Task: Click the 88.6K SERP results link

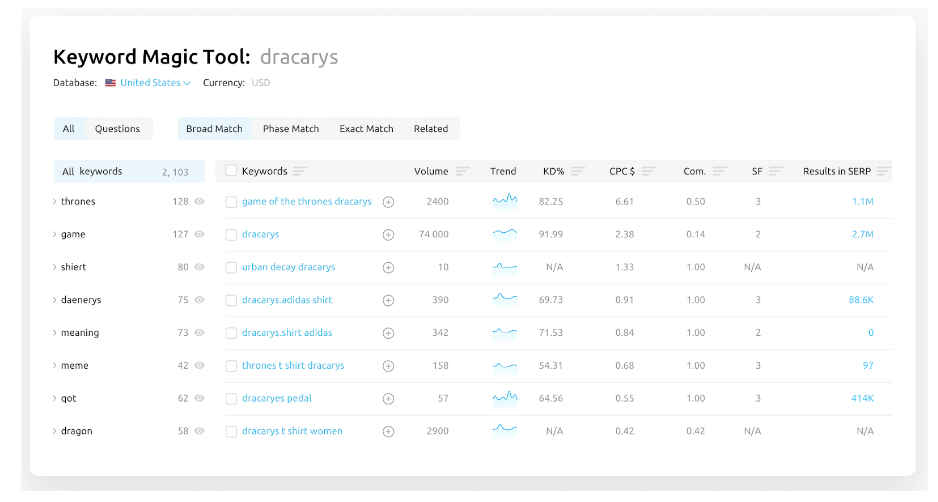Action: click(x=860, y=300)
